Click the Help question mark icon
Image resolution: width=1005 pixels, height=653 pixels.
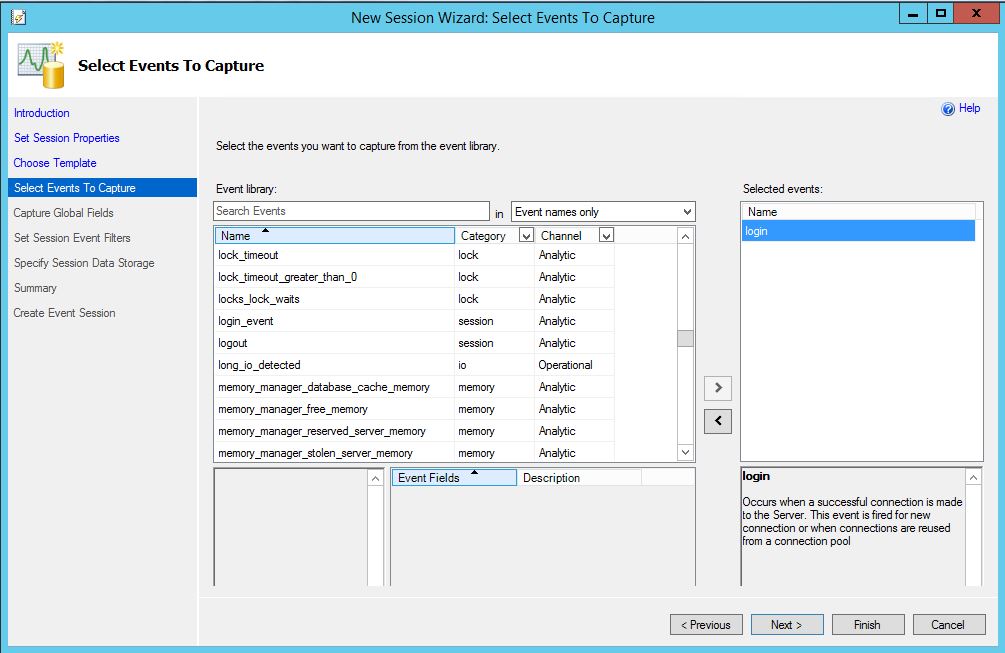point(947,109)
